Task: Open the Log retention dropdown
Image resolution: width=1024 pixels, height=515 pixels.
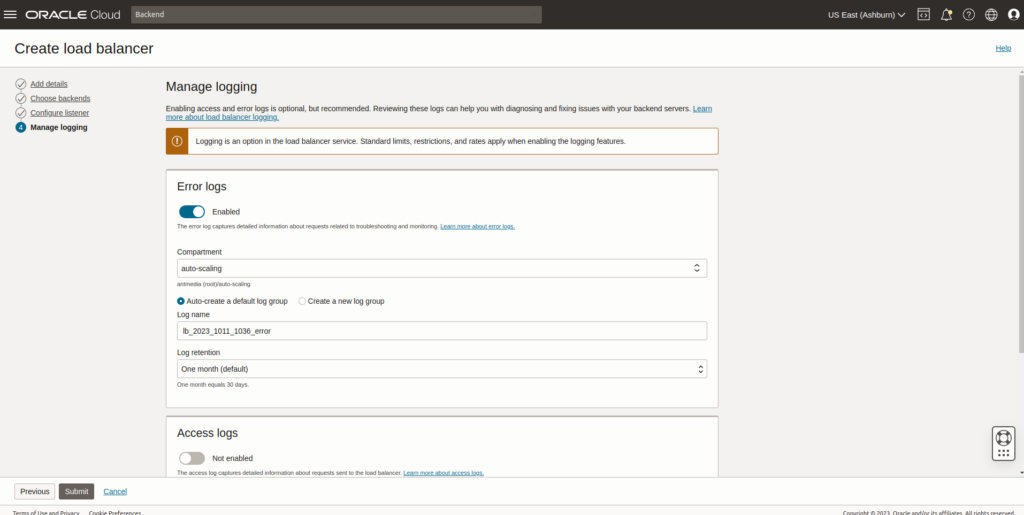Action: [442, 369]
